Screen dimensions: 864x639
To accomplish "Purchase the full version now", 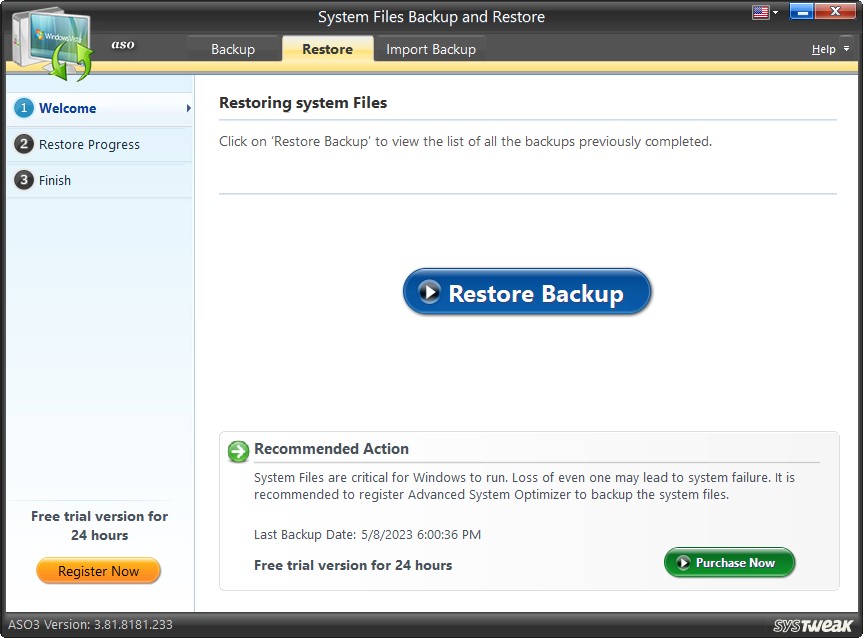I will (x=729, y=563).
